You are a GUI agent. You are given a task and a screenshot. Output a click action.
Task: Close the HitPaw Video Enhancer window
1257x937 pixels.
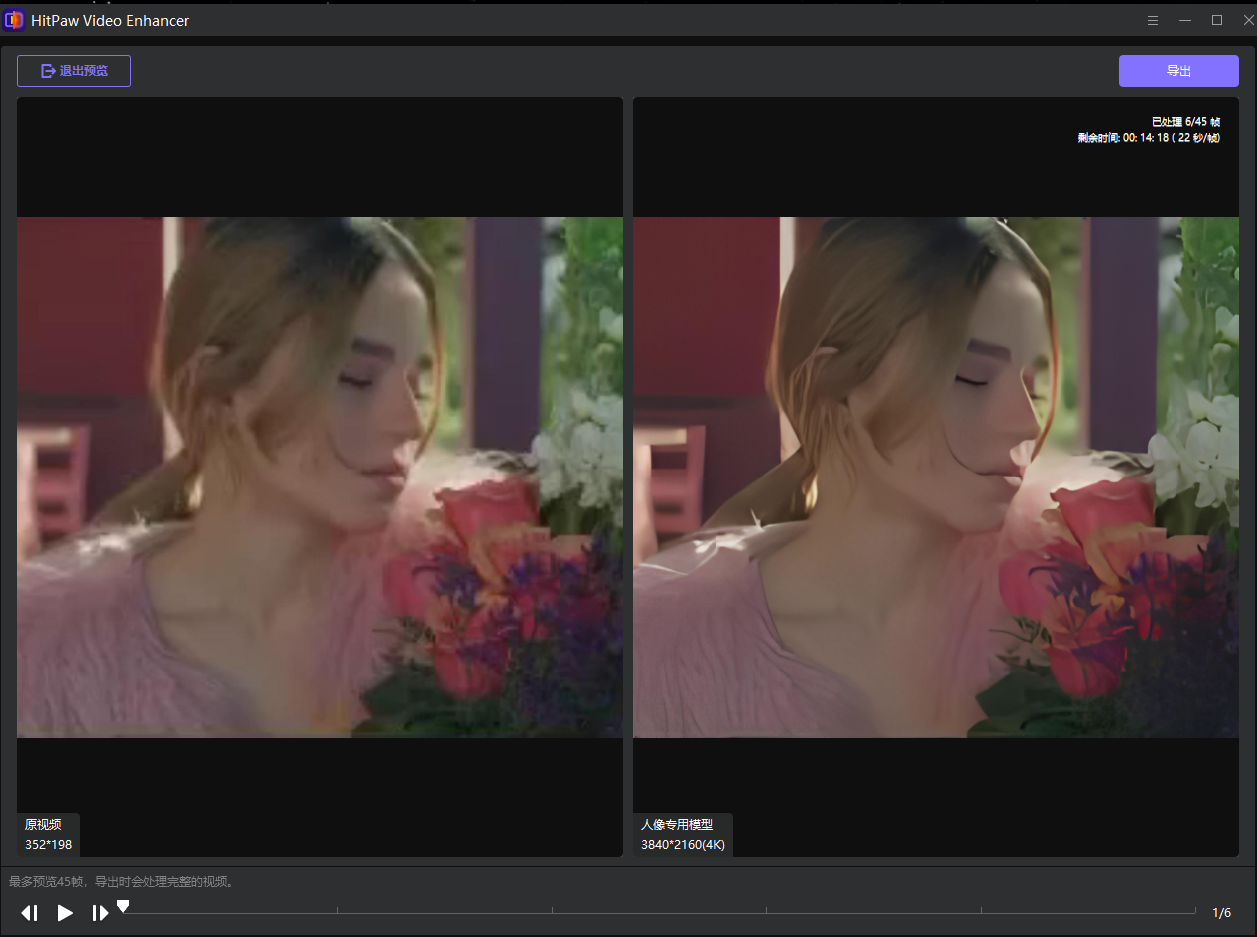click(x=1247, y=20)
